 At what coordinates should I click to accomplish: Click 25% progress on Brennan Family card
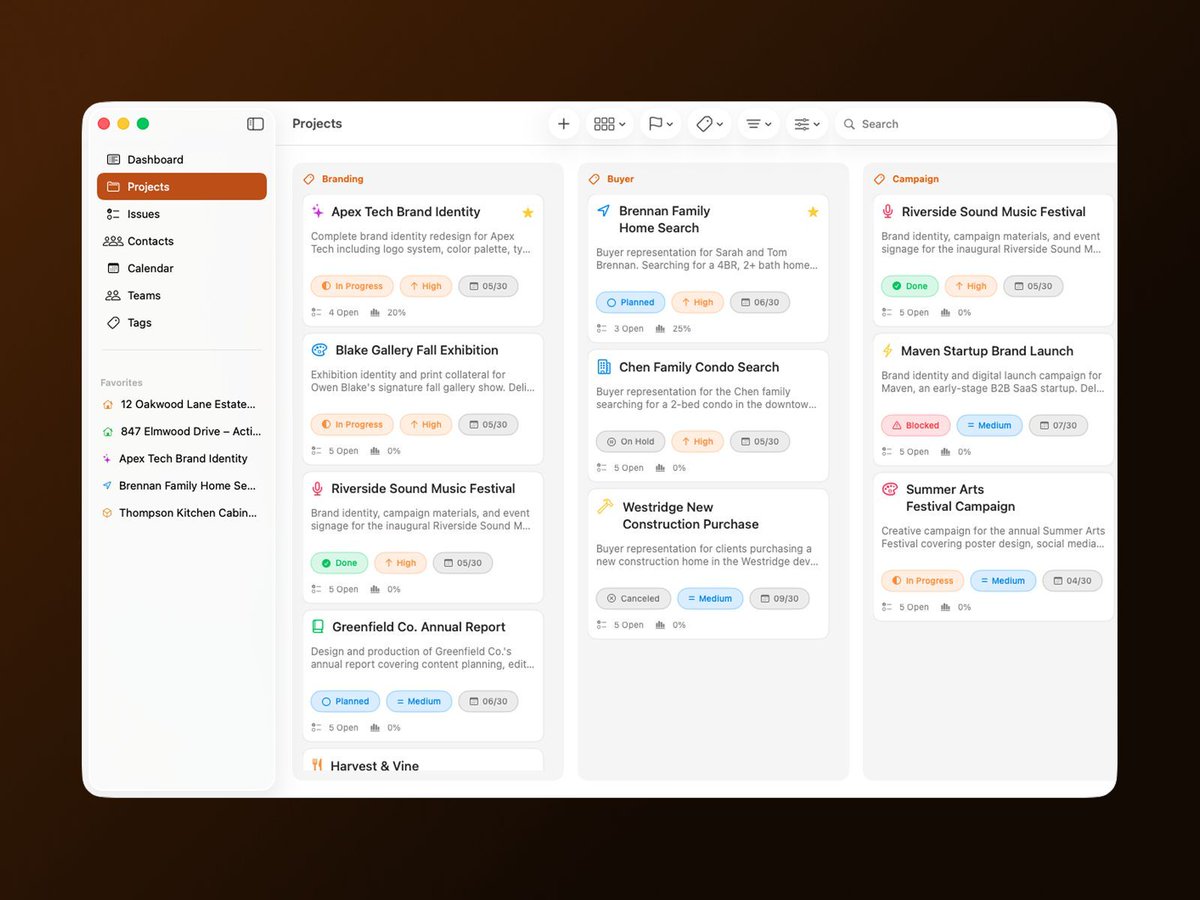673,329
